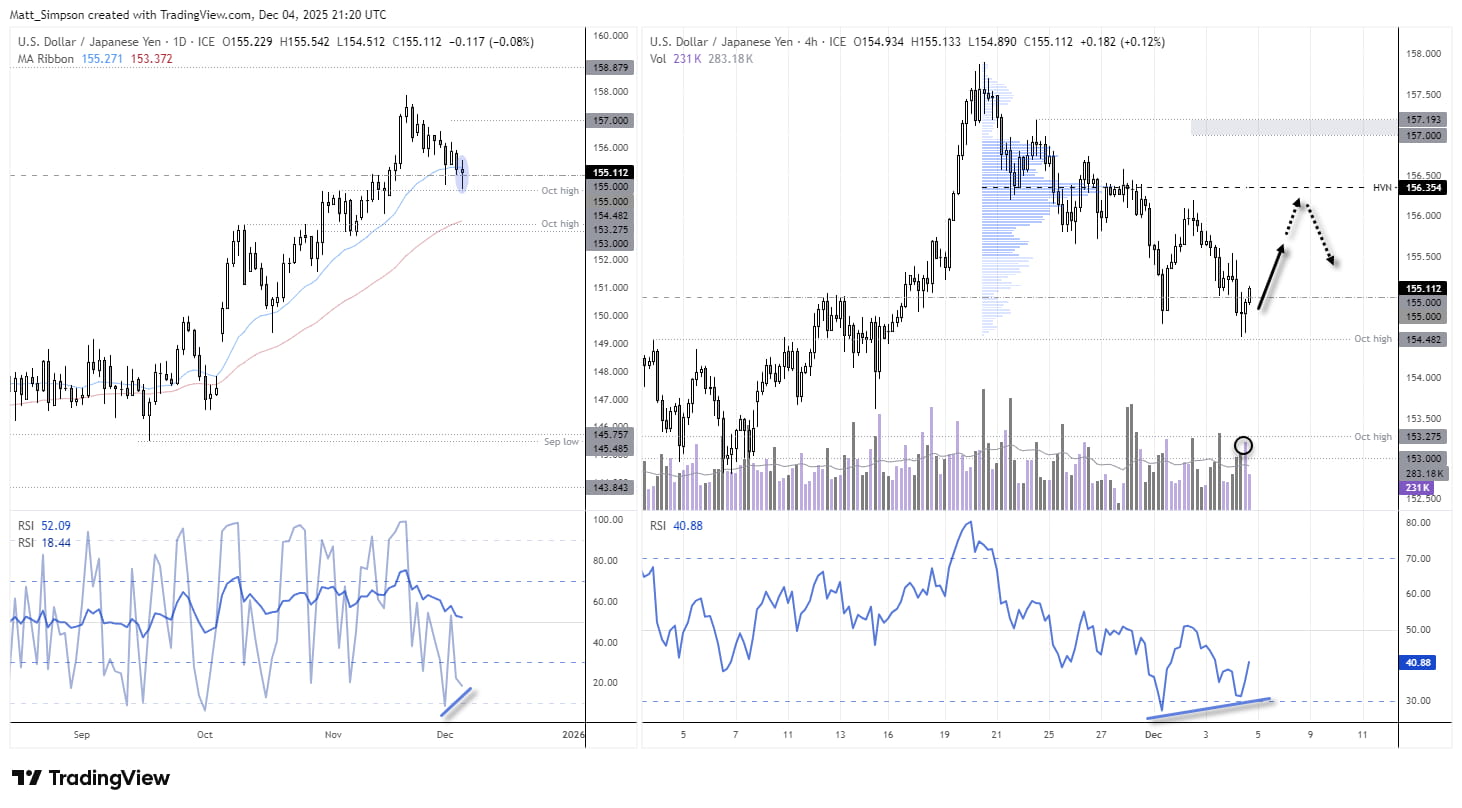This screenshot has width=1462, height=808.
Task: Click the 2026 label on the time axis
Action: point(571,734)
